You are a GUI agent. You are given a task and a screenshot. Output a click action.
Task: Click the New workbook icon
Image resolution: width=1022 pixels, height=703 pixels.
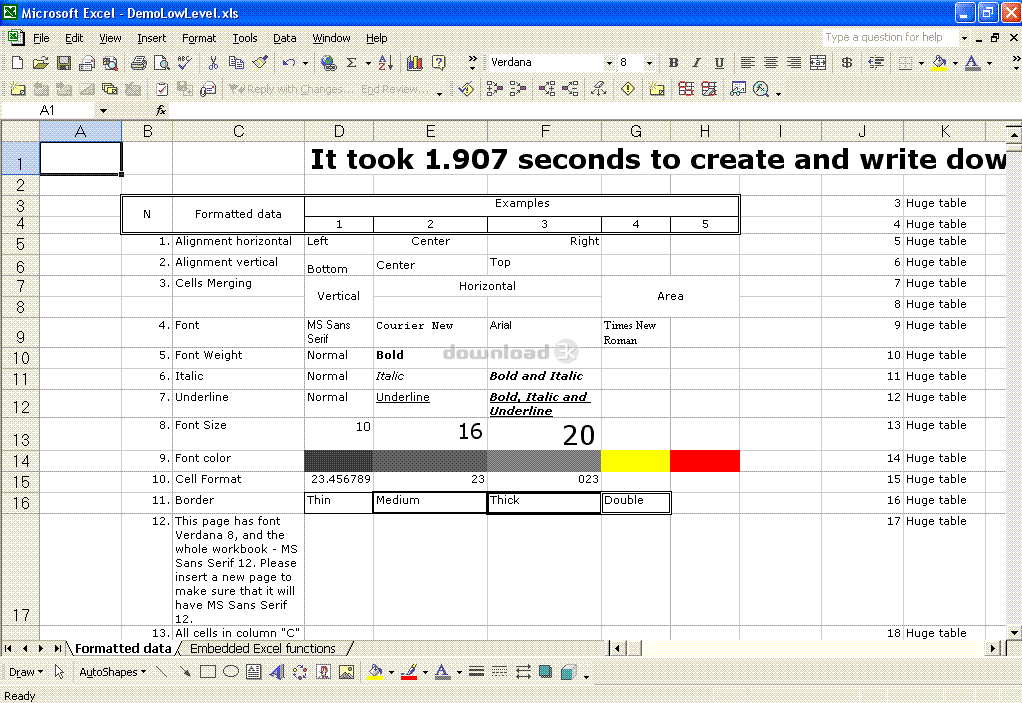18,63
